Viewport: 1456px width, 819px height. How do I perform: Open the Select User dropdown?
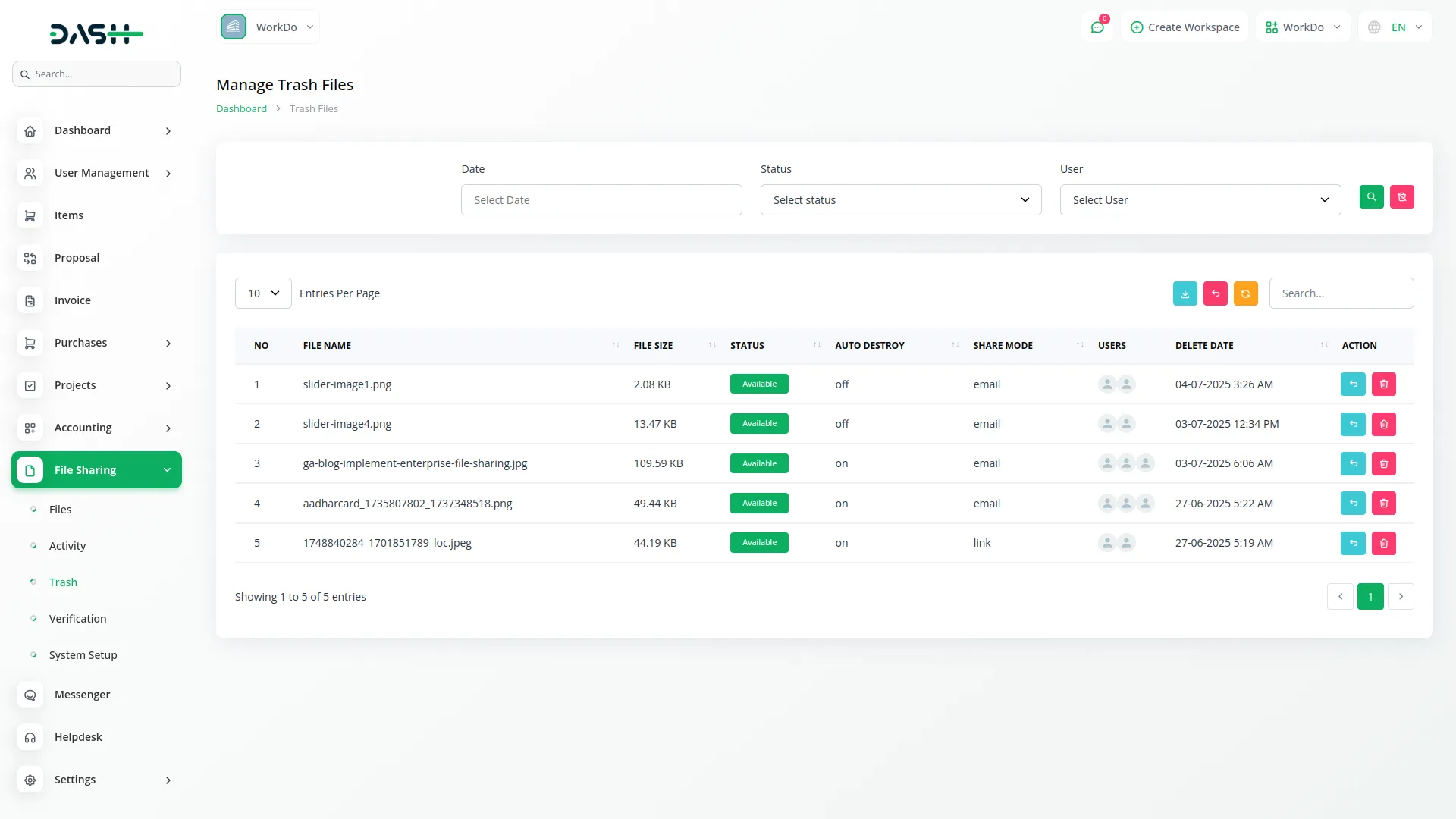(x=1199, y=199)
